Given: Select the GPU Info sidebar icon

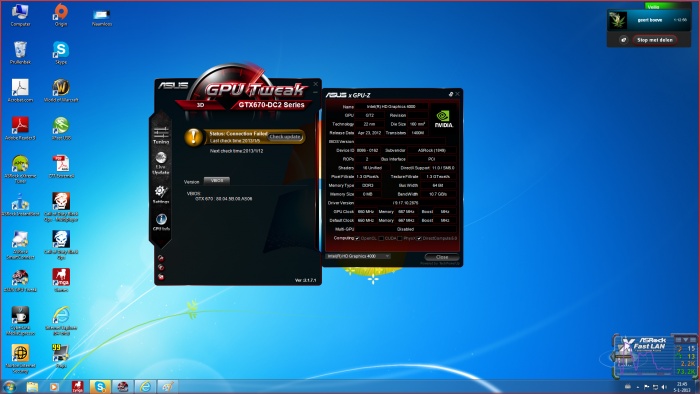Looking at the screenshot, I should [161, 222].
